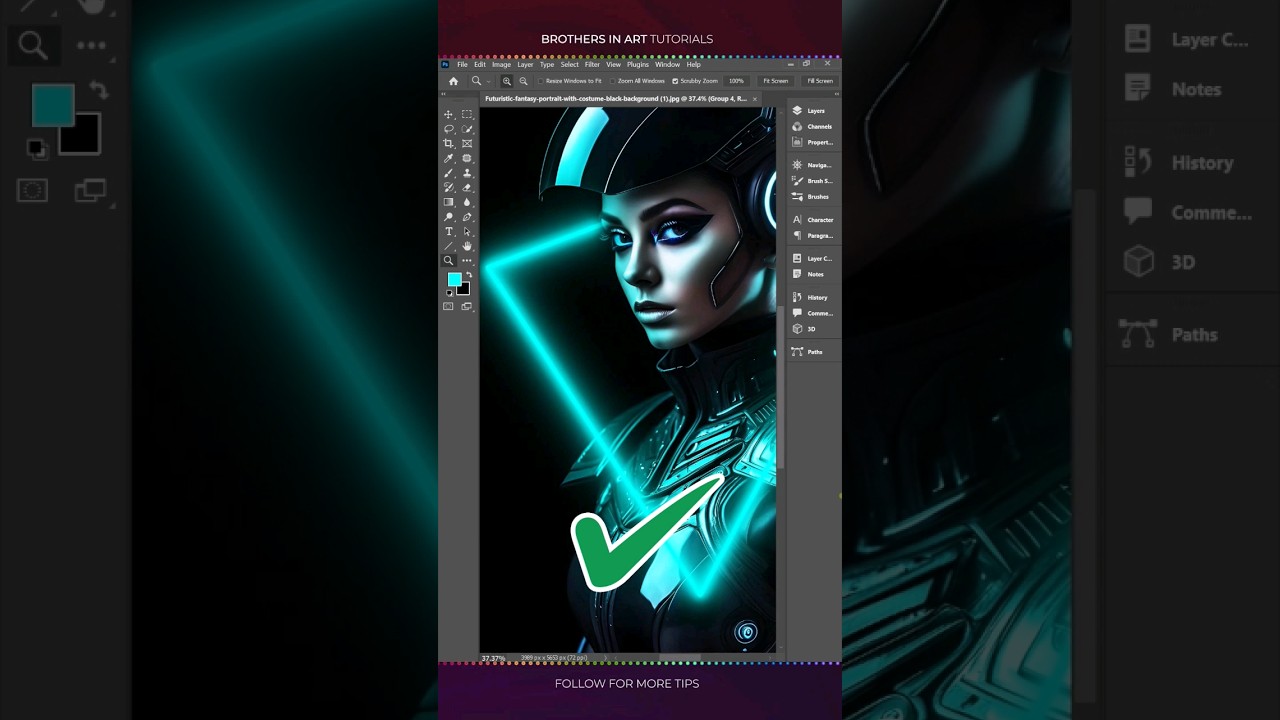Viewport: 1280px width, 720px height.
Task: Select the Quick Selection tool
Action: (x=467, y=129)
